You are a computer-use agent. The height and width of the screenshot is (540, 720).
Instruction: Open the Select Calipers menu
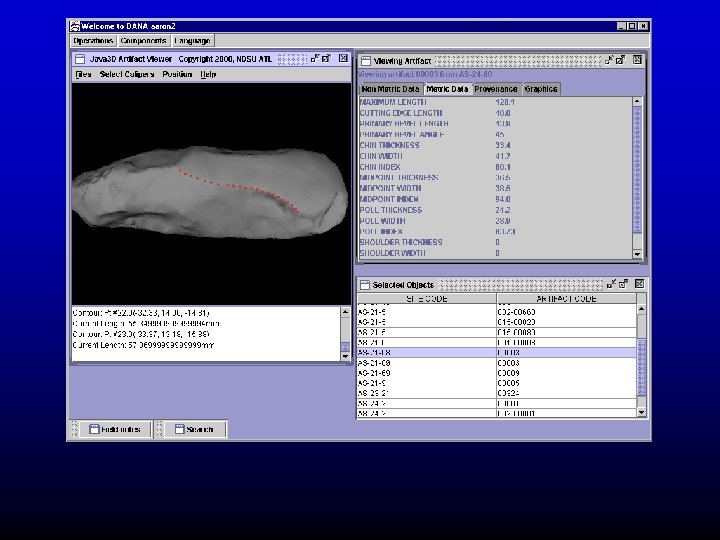(127, 74)
